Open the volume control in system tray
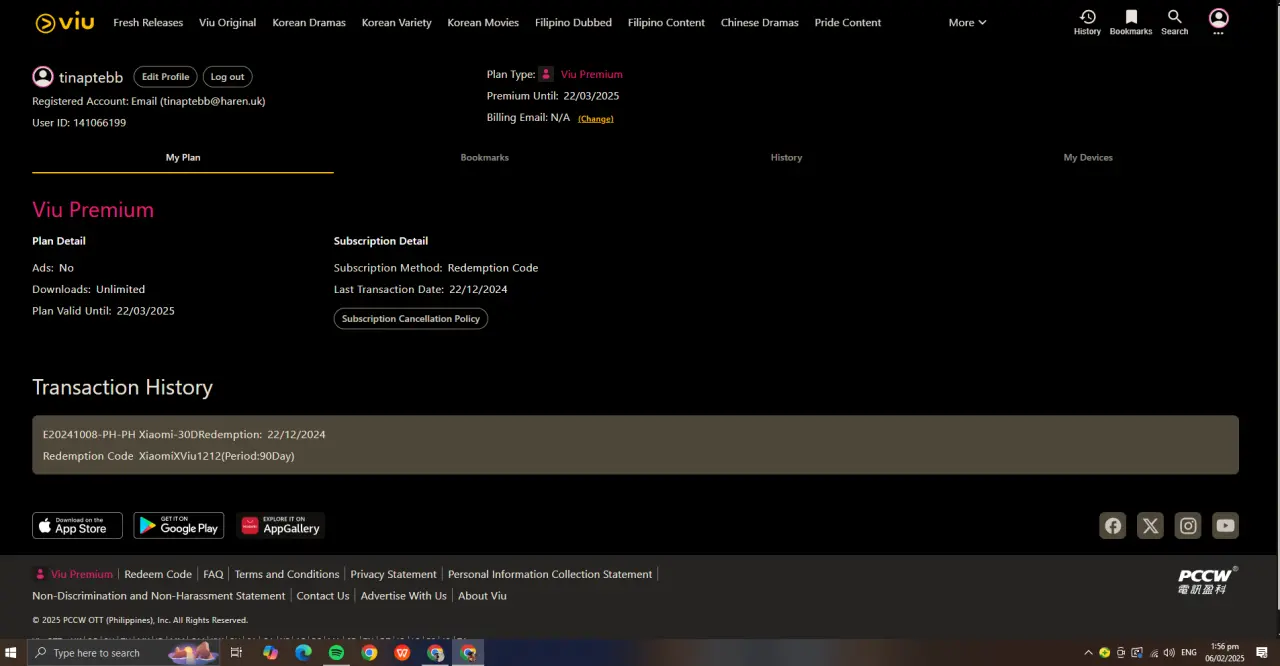Image resolution: width=1280 pixels, height=666 pixels. (1169, 653)
